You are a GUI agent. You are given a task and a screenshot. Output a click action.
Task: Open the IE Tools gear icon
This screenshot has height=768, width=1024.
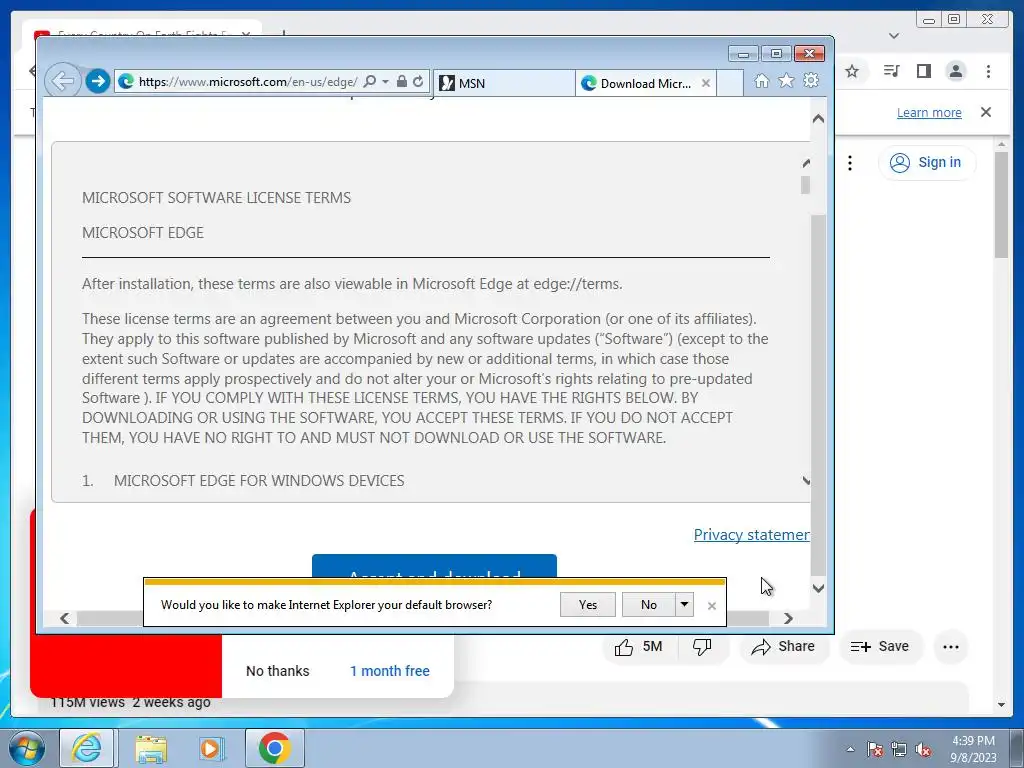[811, 81]
